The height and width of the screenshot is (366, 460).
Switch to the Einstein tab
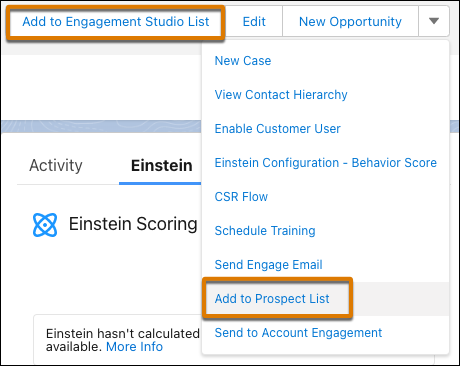(x=162, y=166)
